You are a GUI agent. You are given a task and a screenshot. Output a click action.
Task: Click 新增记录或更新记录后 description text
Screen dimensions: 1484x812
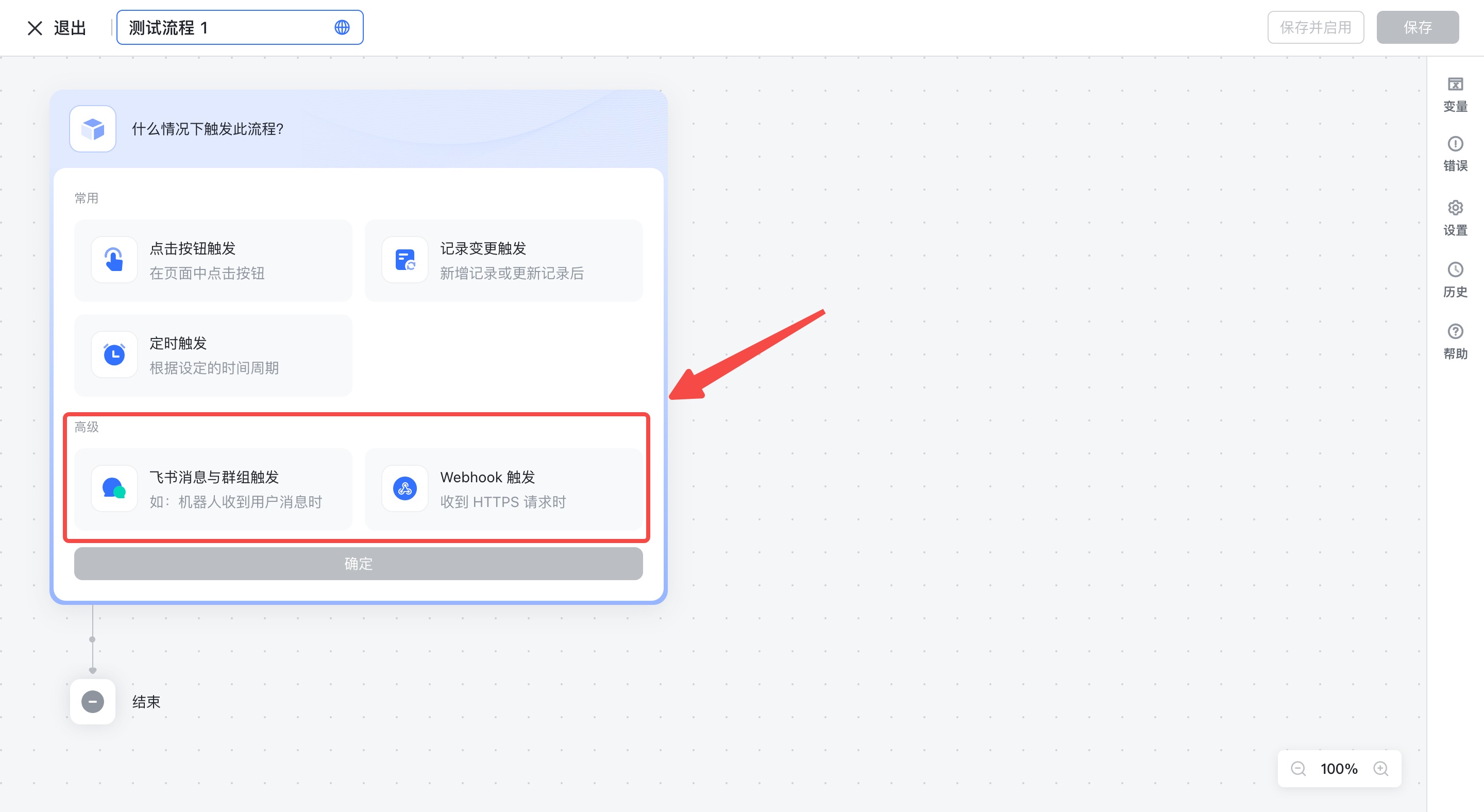pyautogui.click(x=512, y=273)
